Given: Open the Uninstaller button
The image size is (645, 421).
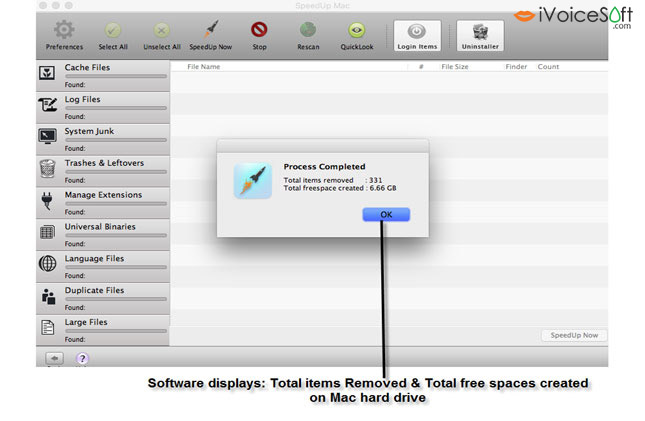Looking at the screenshot, I should click(480, 36).
